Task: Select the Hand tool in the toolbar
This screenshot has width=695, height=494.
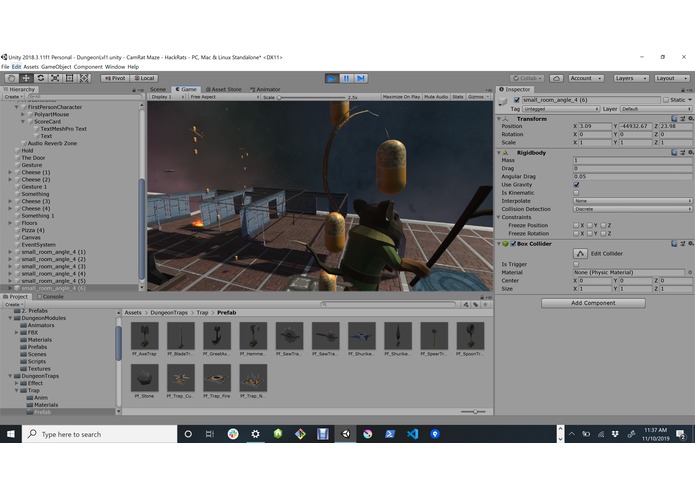Action: click(12, 78)
